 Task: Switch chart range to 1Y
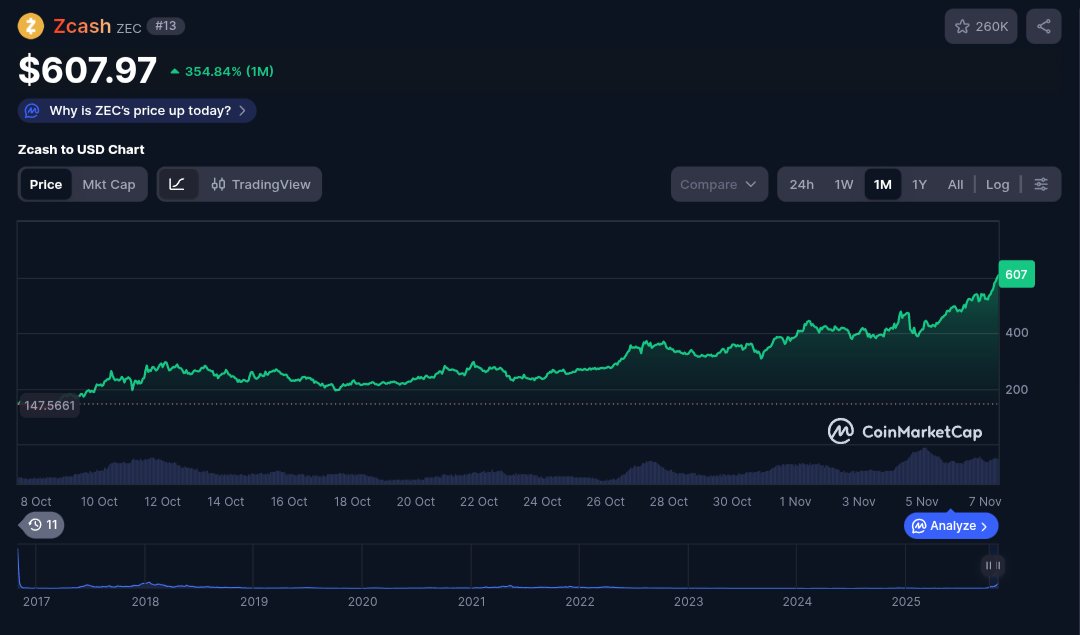[920, 185]
